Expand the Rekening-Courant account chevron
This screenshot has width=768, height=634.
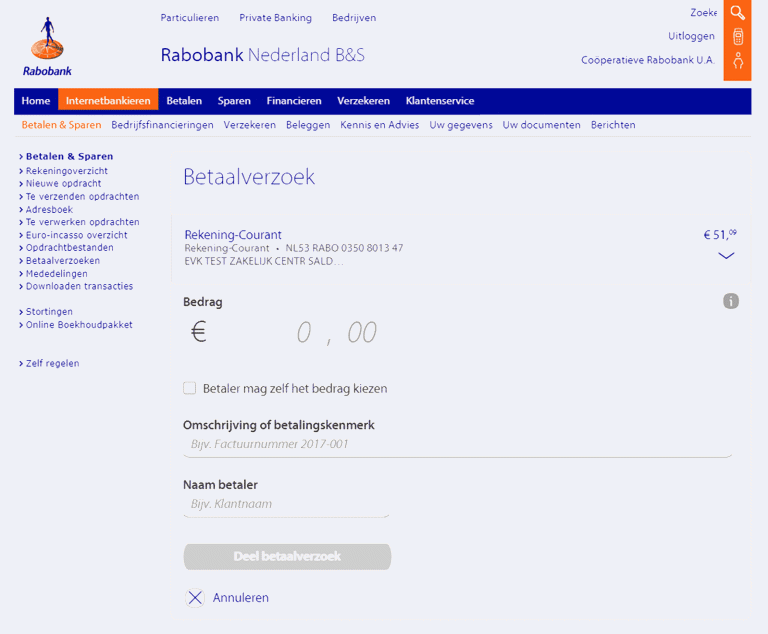(726, 255)
